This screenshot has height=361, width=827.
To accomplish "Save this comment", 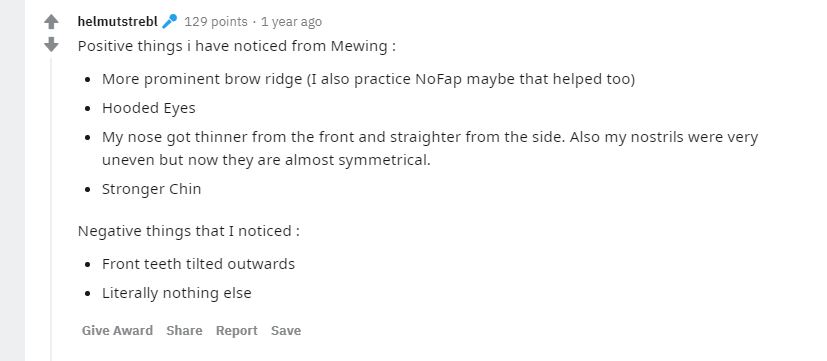I will 286,330.
